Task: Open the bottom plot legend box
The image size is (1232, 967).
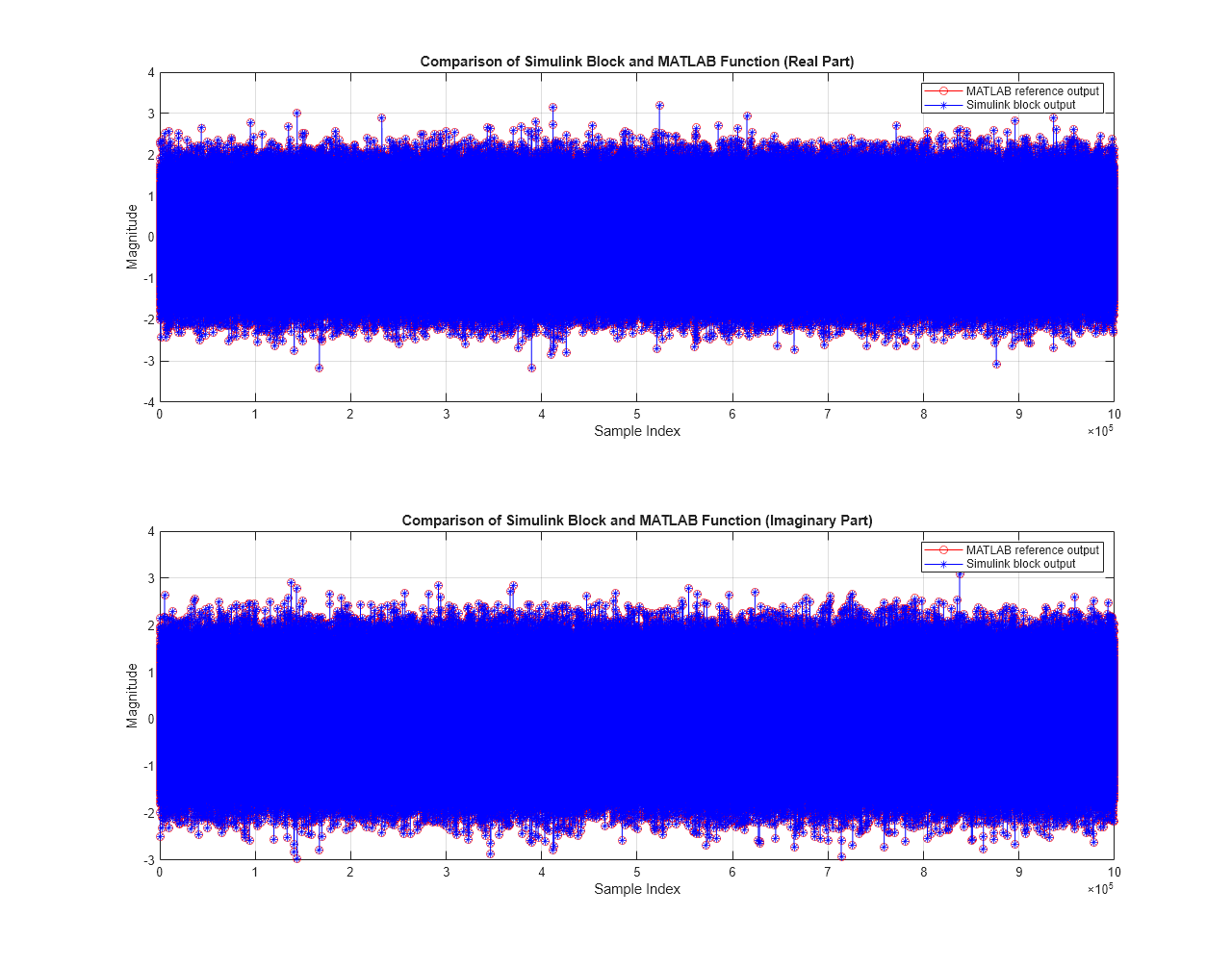Action: tap(1013, 557)
